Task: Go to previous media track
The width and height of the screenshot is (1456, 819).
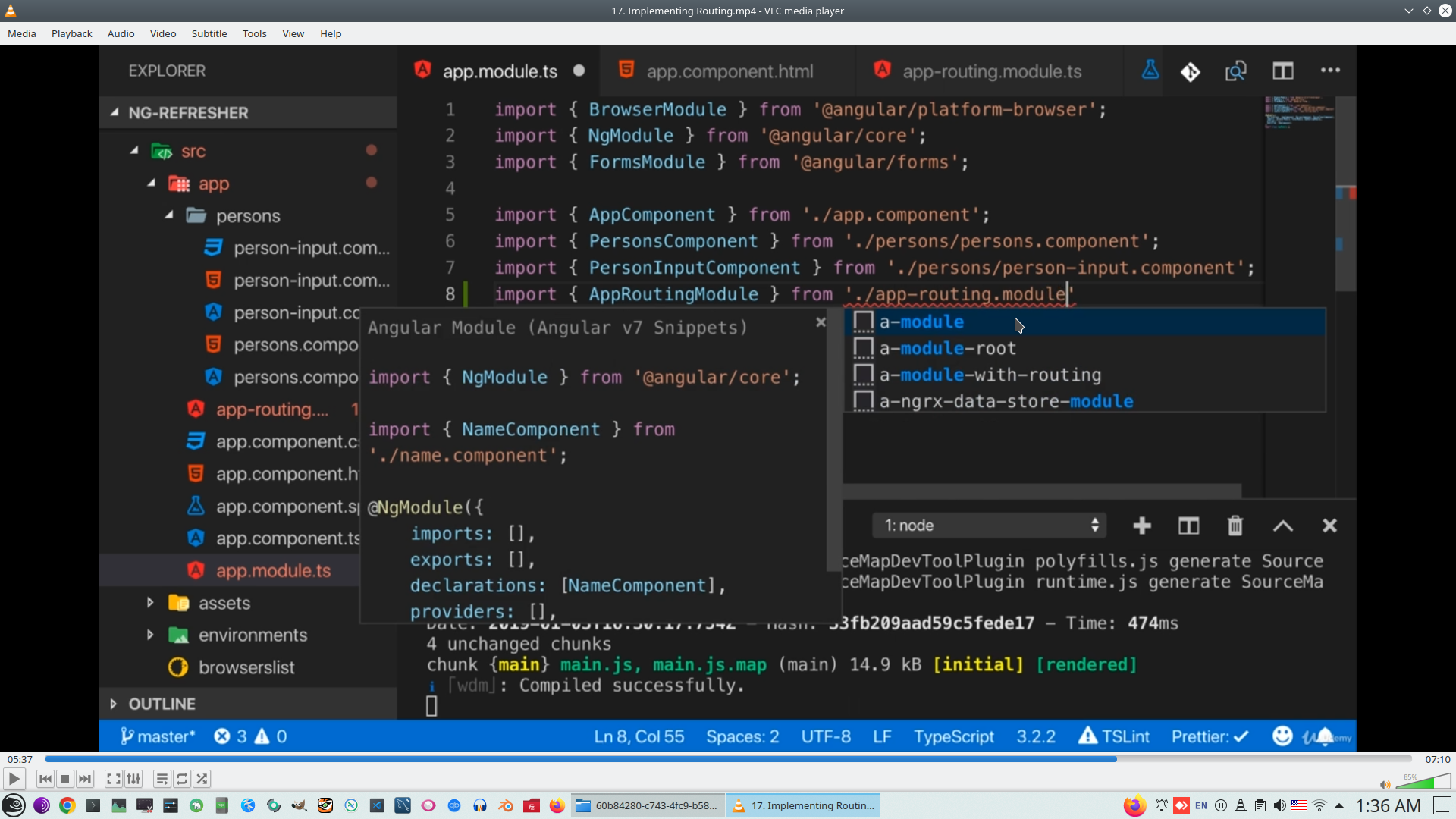Action: [x=45, y=779]
